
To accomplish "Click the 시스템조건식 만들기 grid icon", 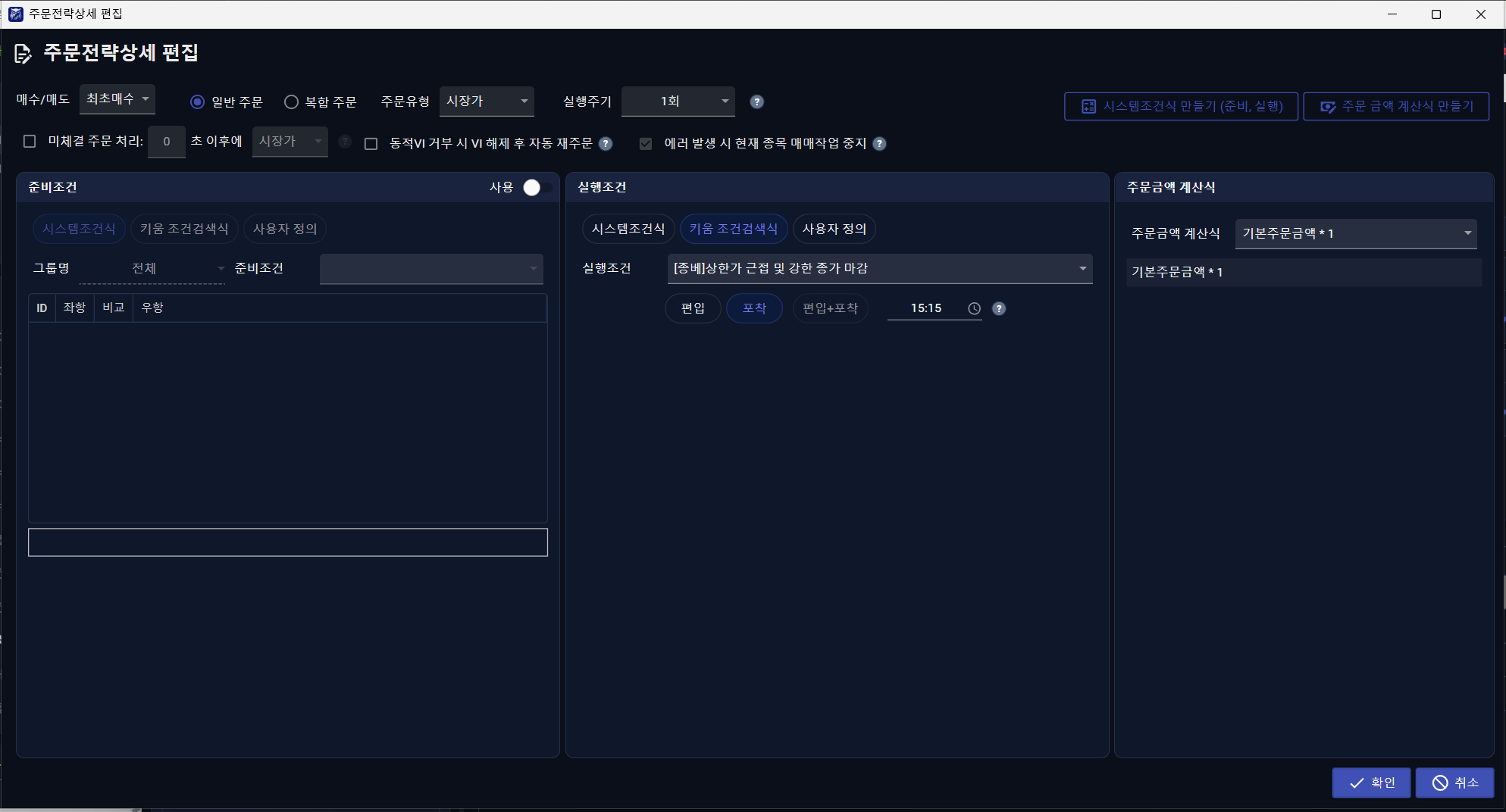I will click(x=1088, y=106).
